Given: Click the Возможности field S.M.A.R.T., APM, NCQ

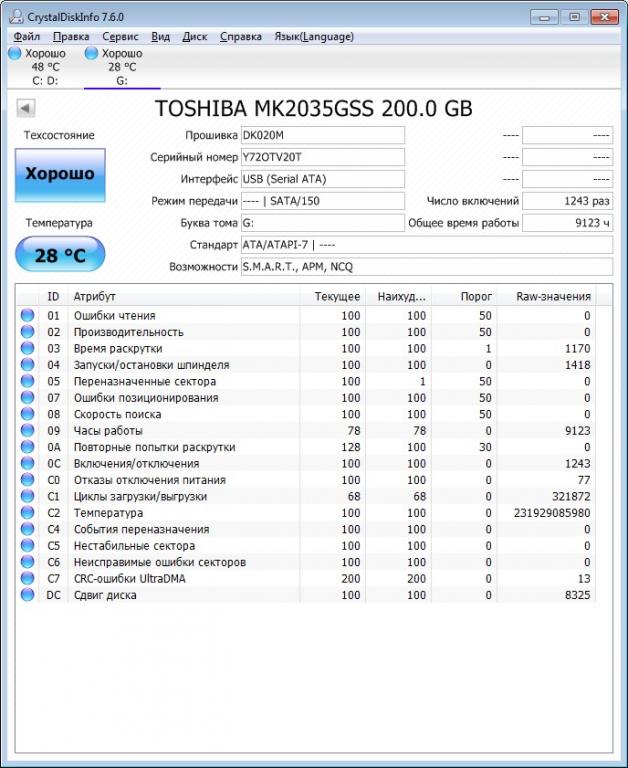Looking at the screenshot, I should pyautogui.click(x=427, y=267).
